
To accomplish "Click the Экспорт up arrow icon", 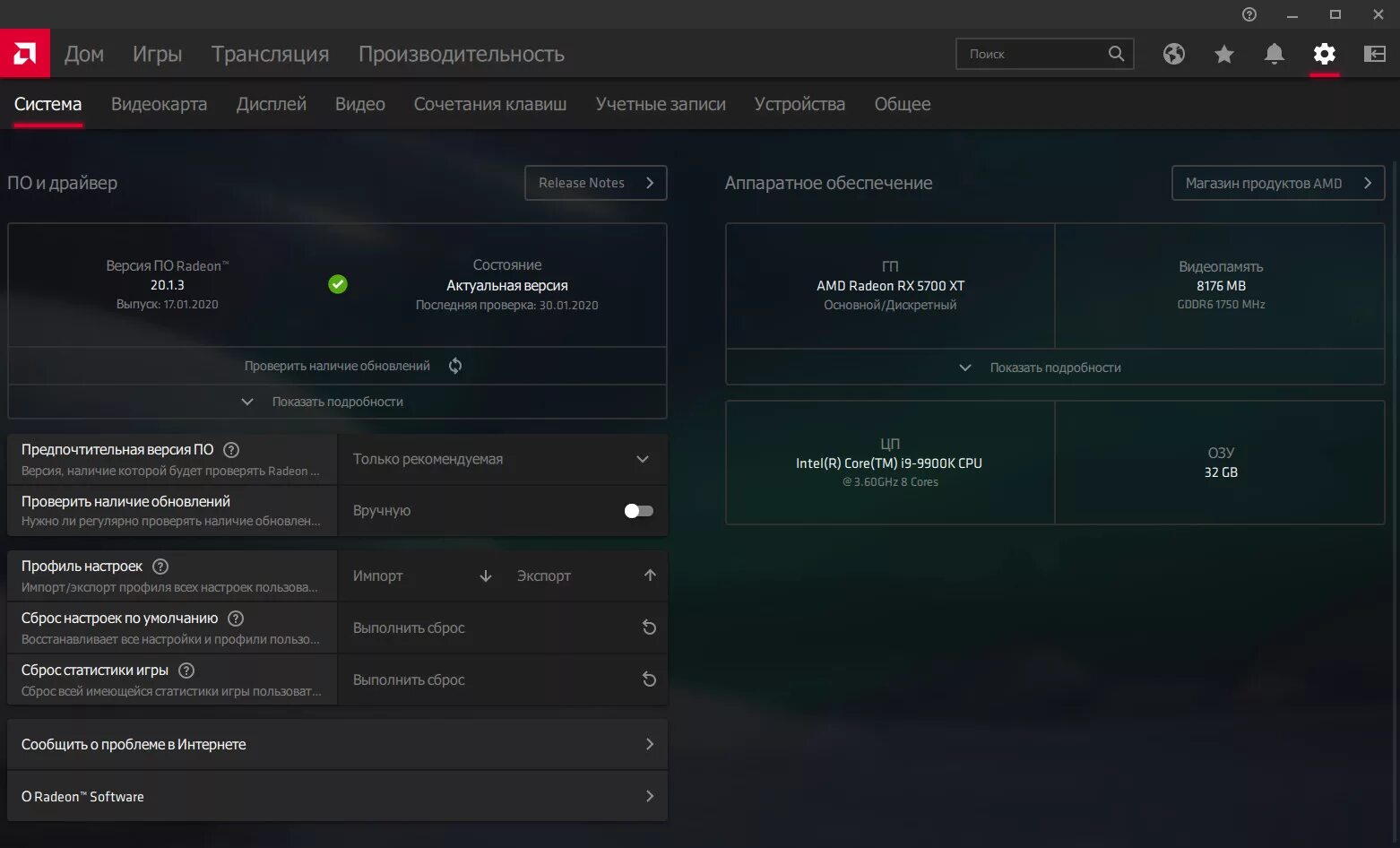I will tap(651, 575).
